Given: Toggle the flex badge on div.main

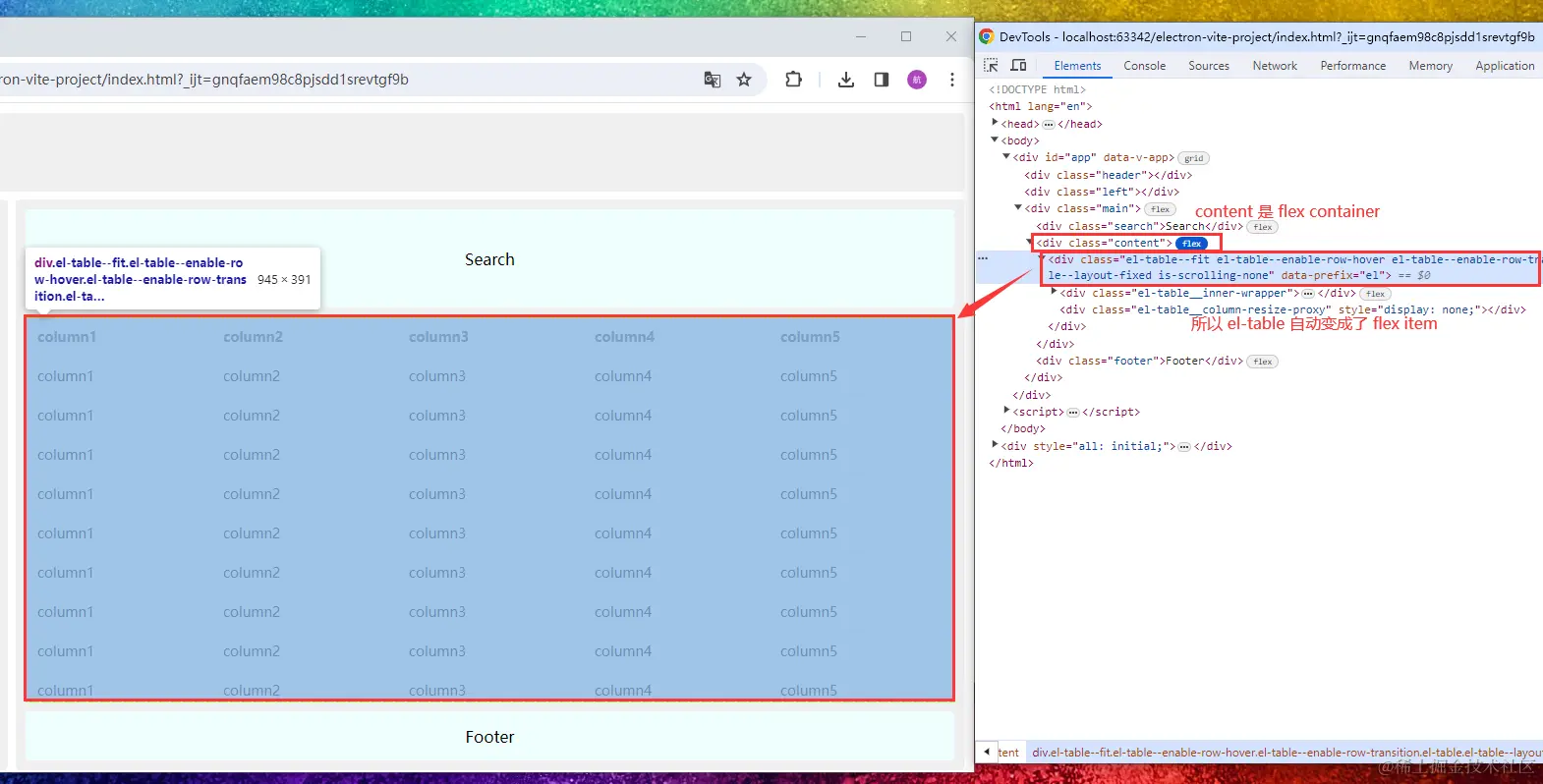Looking at the screenshot, I should coord(1161,209).
